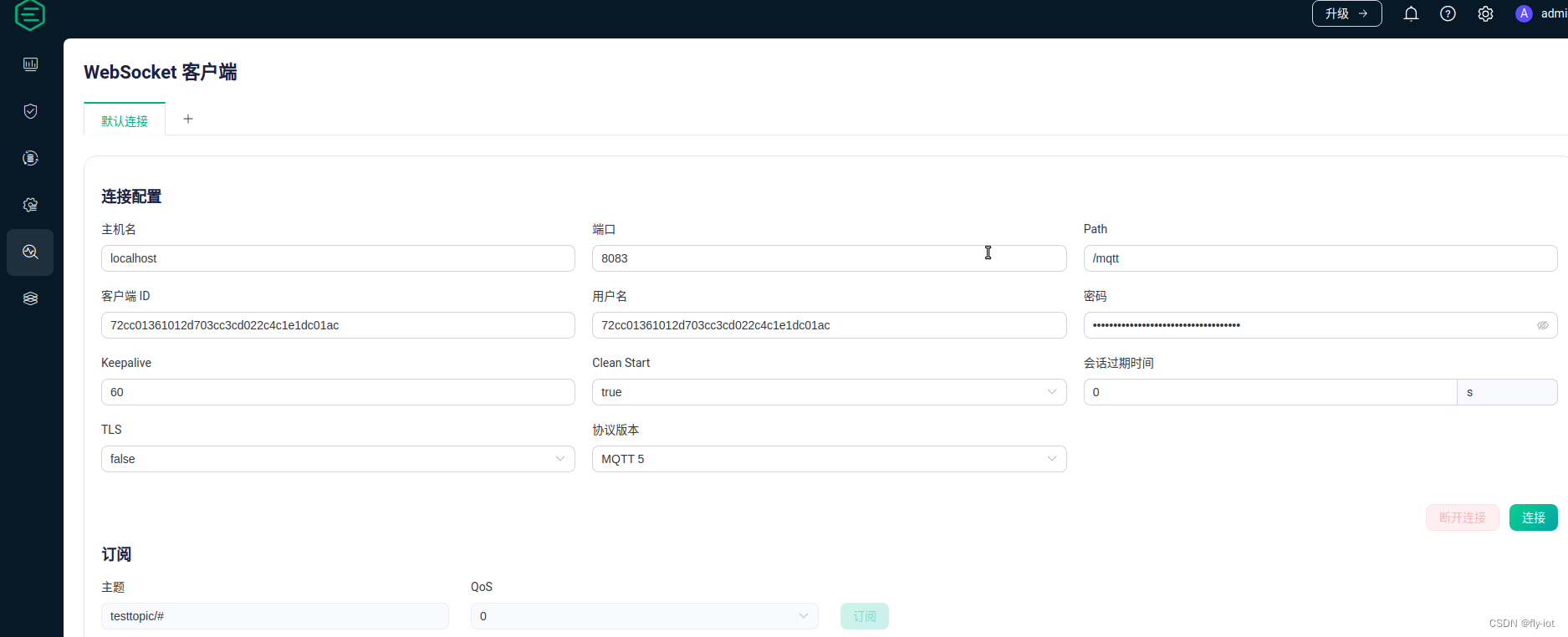The image size is (1568, 637).
Task: Open the settings gear in header
Action: point(1485,13)
